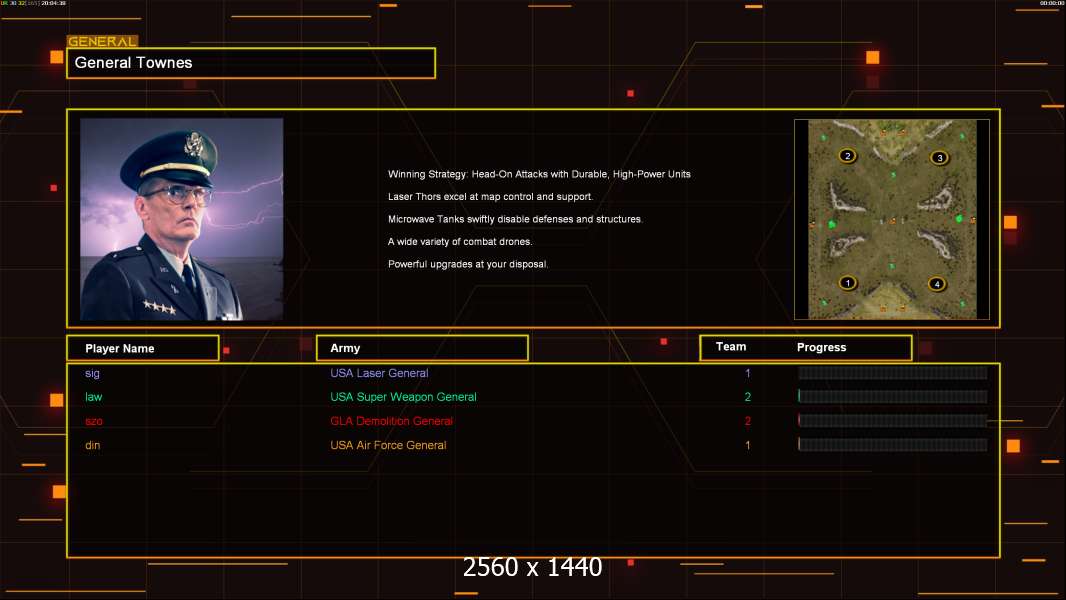Click team number for player din

748,445
